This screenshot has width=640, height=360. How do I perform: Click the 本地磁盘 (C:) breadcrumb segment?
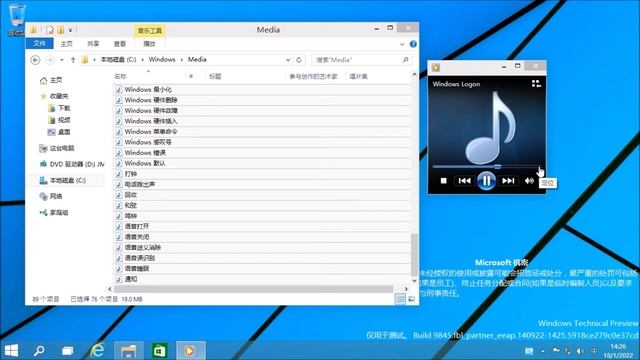click(x=118, y=60)
